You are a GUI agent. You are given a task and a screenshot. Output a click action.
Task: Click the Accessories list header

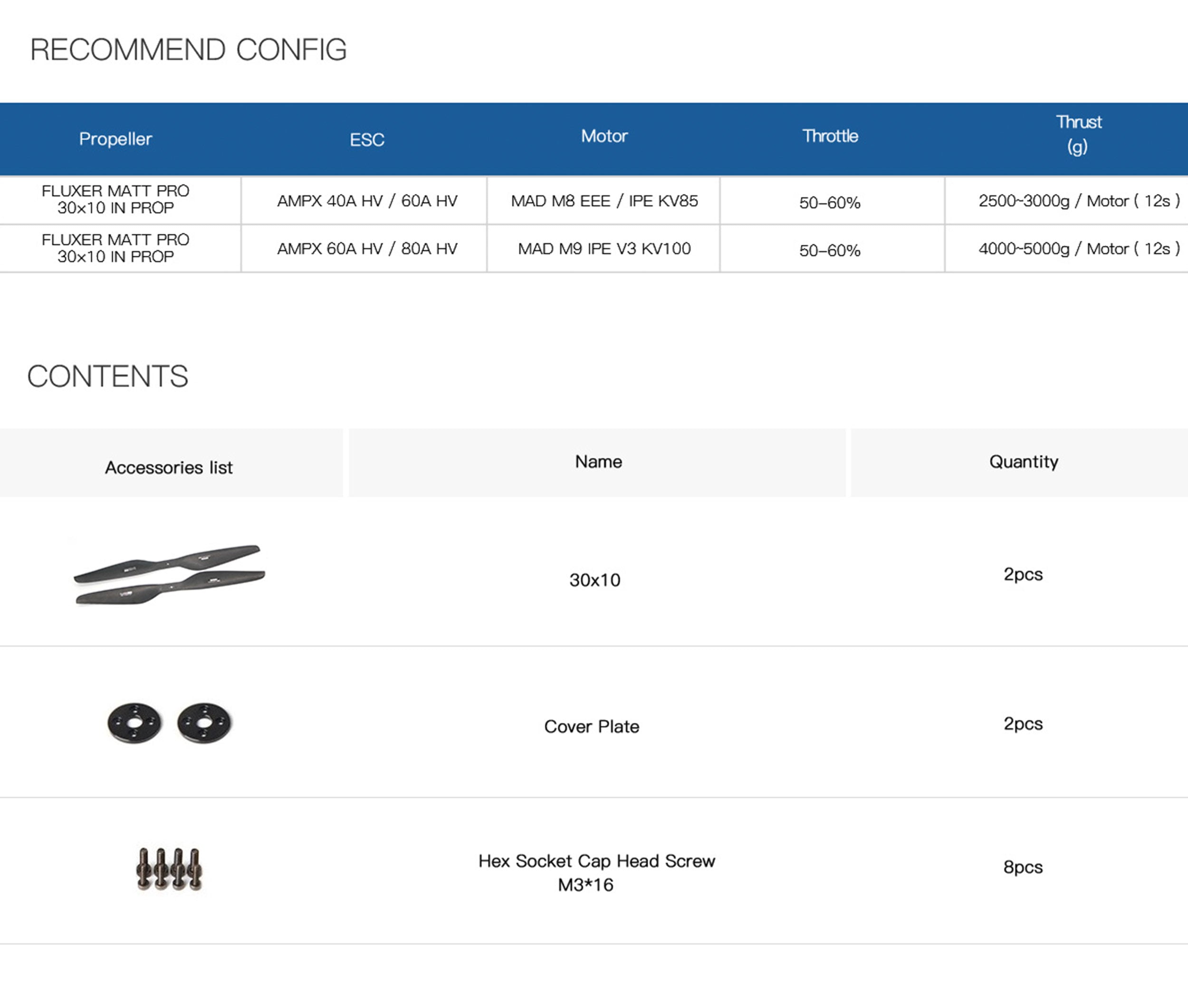169,468
